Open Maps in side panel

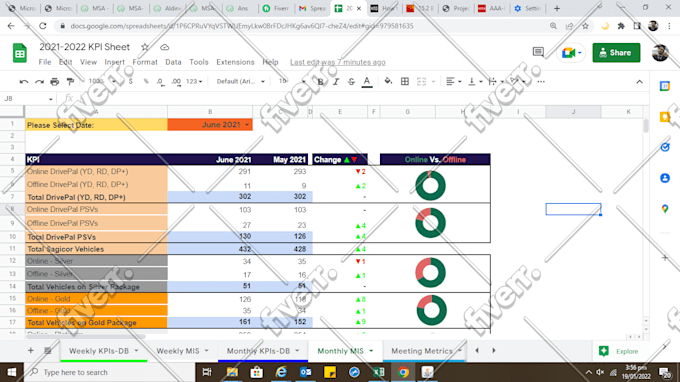[665, 209]
